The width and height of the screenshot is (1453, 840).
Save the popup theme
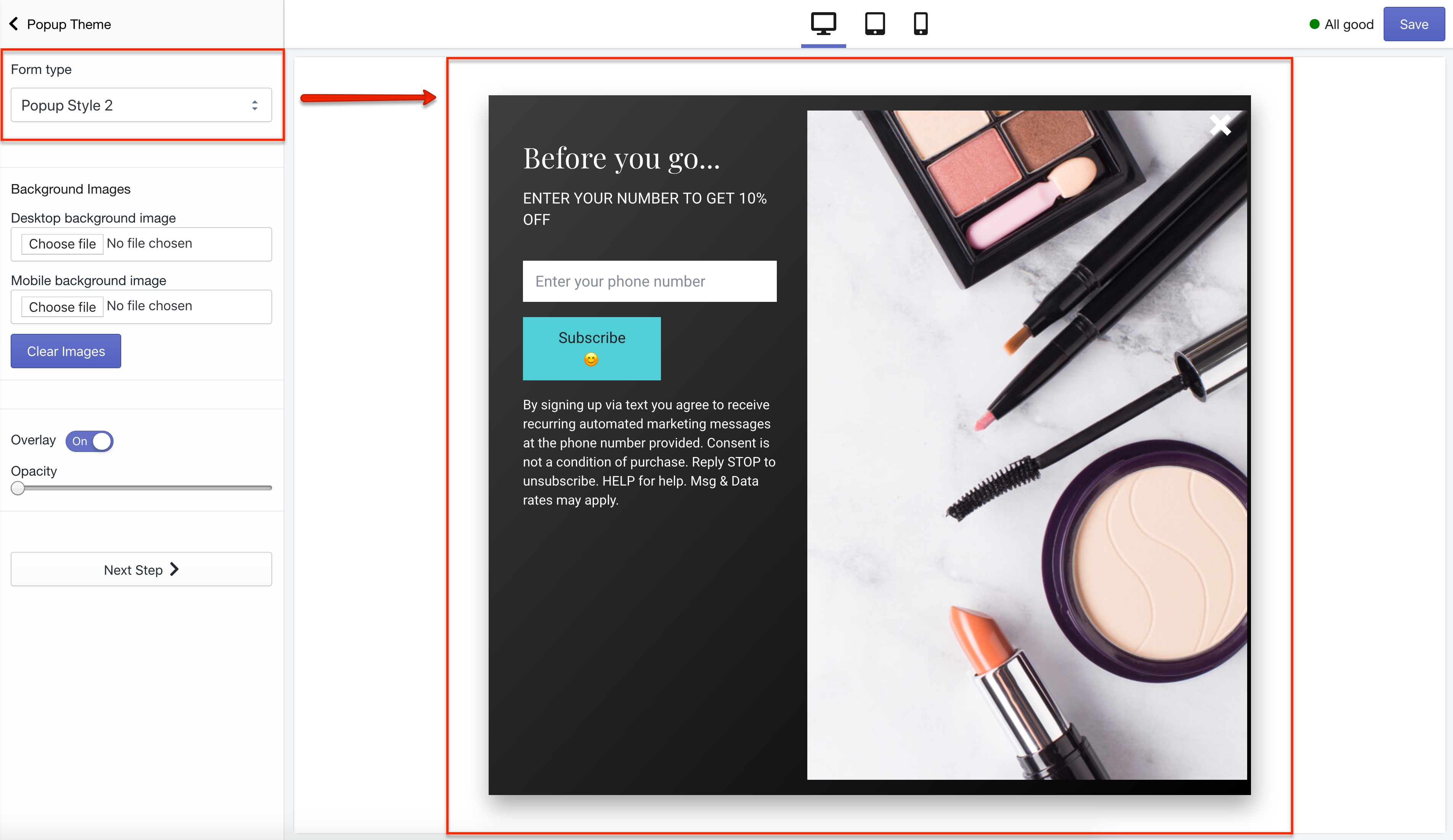tap(1414, 24)
